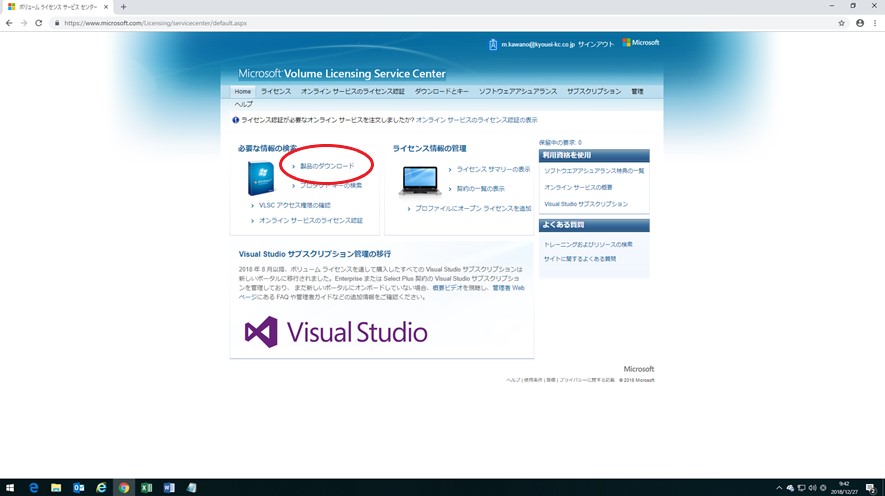The height and width of the screenshot is (496, 885).
Task: Go back with the browser back arrow
Action: click(x=9, y=23)
